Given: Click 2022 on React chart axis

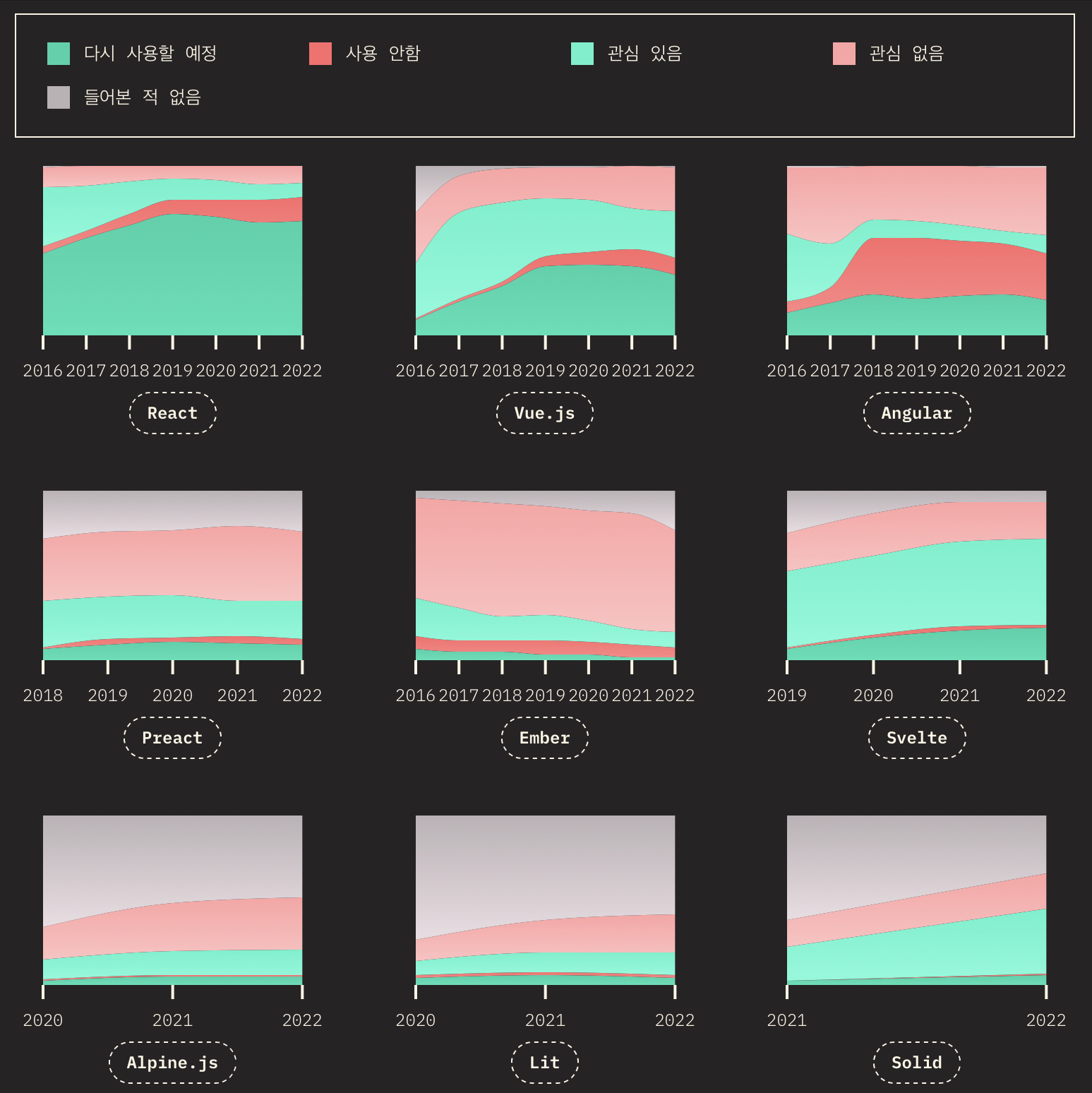Looking at the screenshot, I should pyautogui.click(x=302, y=371).
